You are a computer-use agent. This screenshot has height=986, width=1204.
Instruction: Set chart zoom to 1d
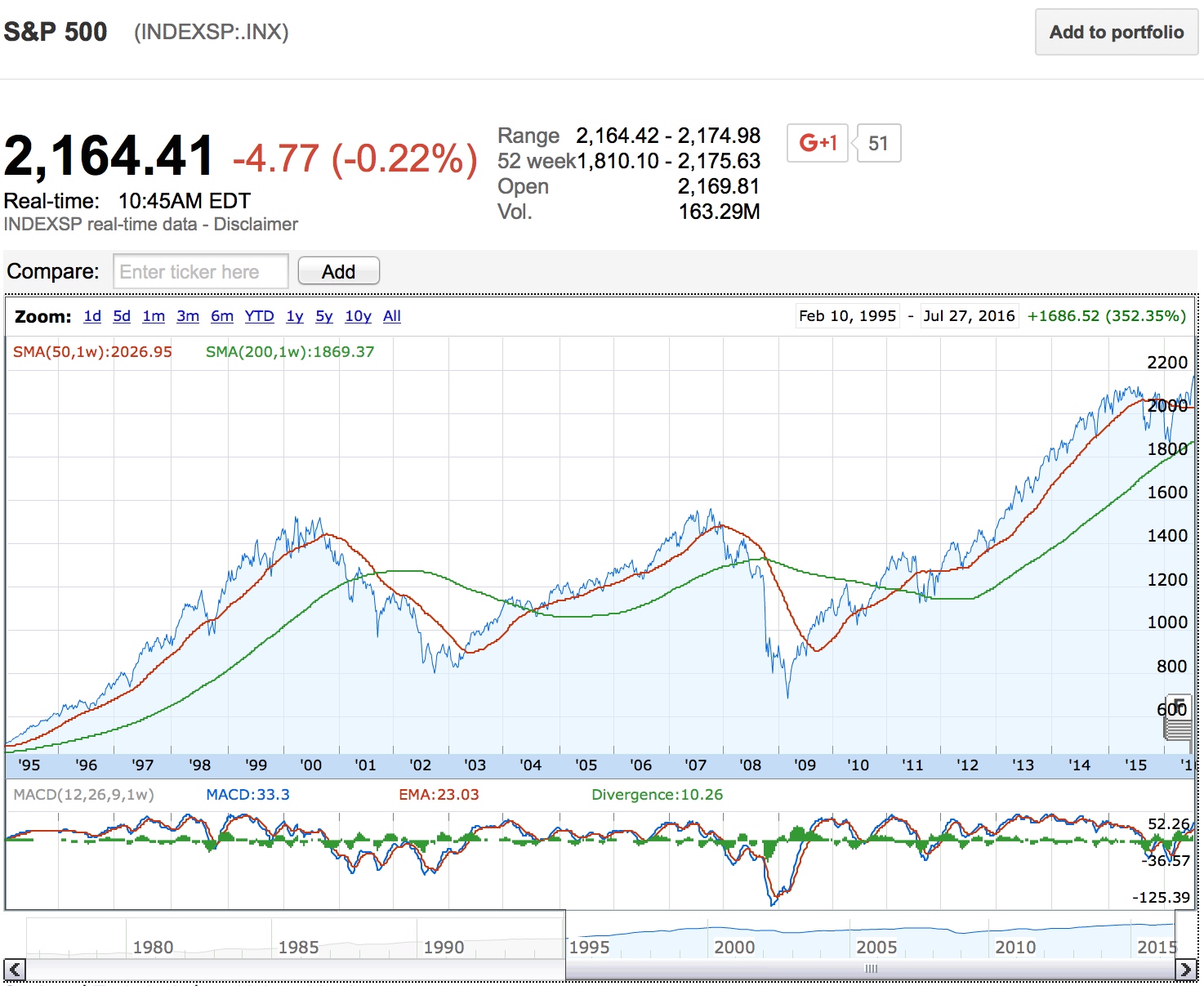(92, 316)
